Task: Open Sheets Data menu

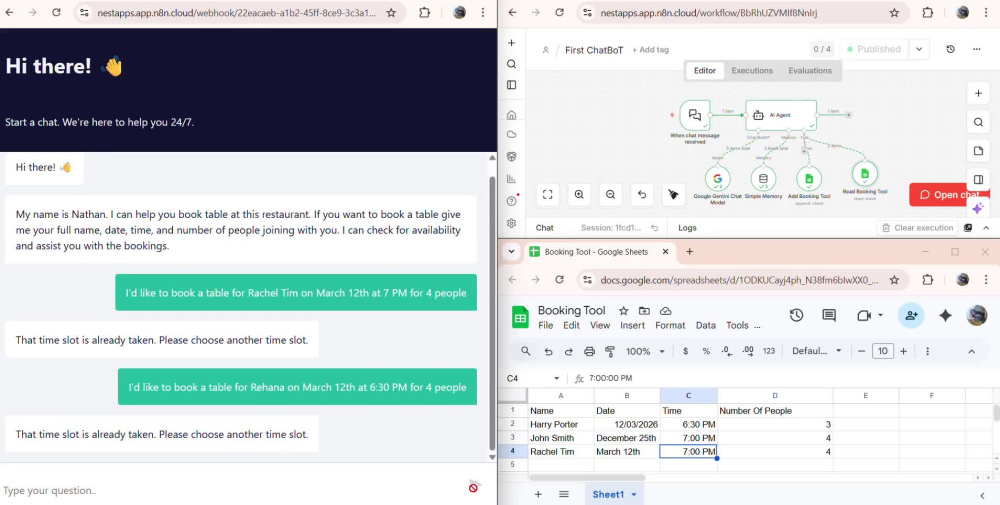Action: [705, 325]
